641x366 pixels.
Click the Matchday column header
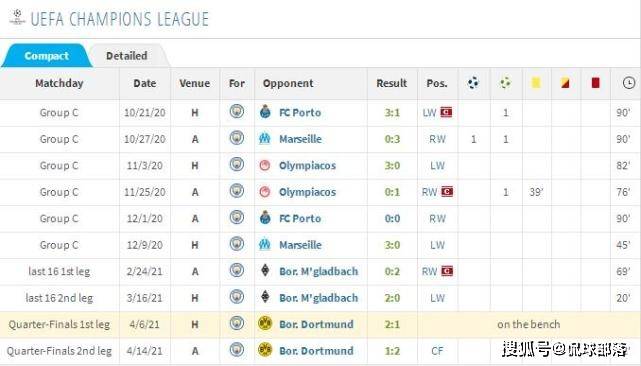(59, 83)
